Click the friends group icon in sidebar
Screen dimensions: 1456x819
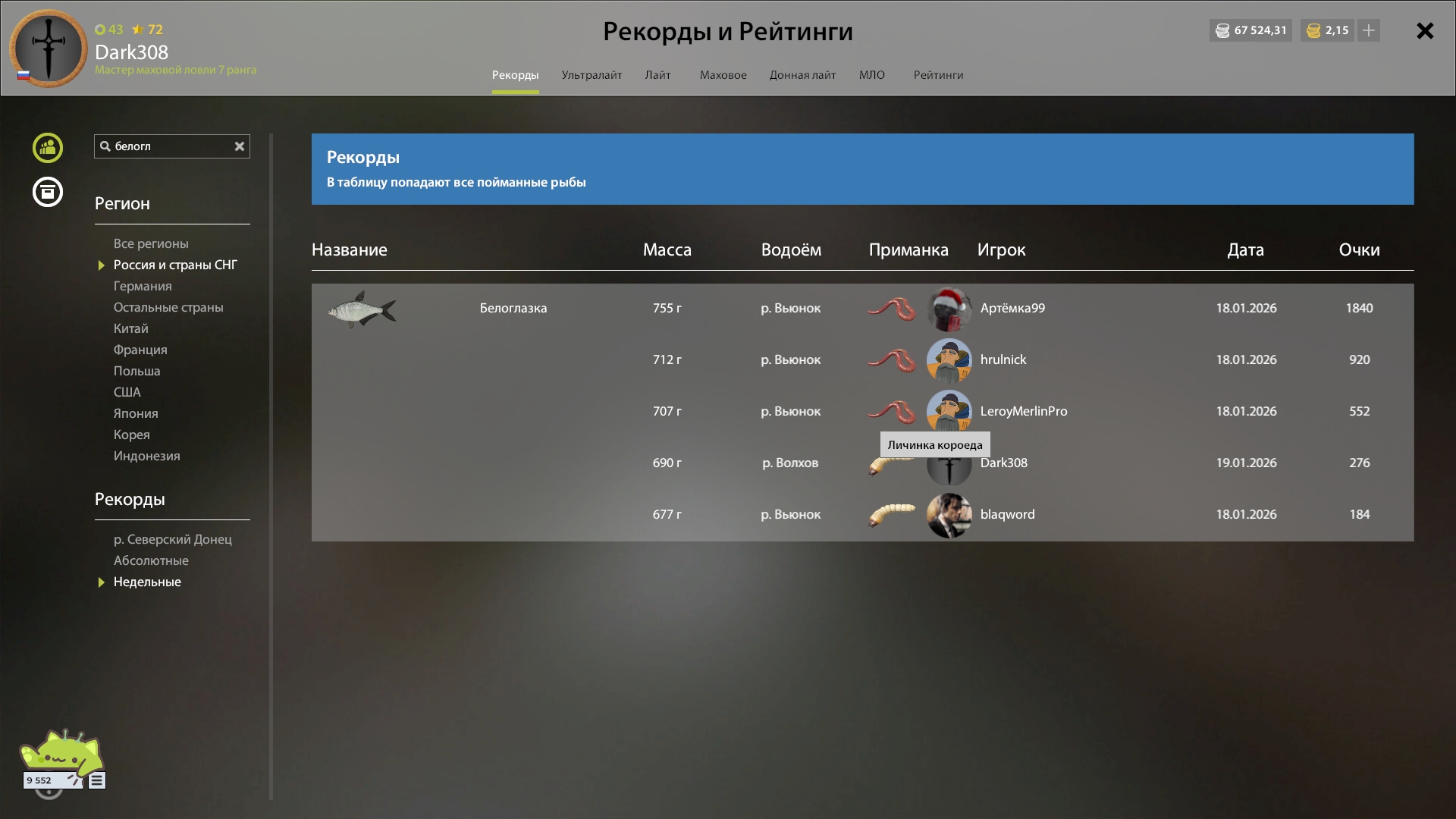pos(48,148)
